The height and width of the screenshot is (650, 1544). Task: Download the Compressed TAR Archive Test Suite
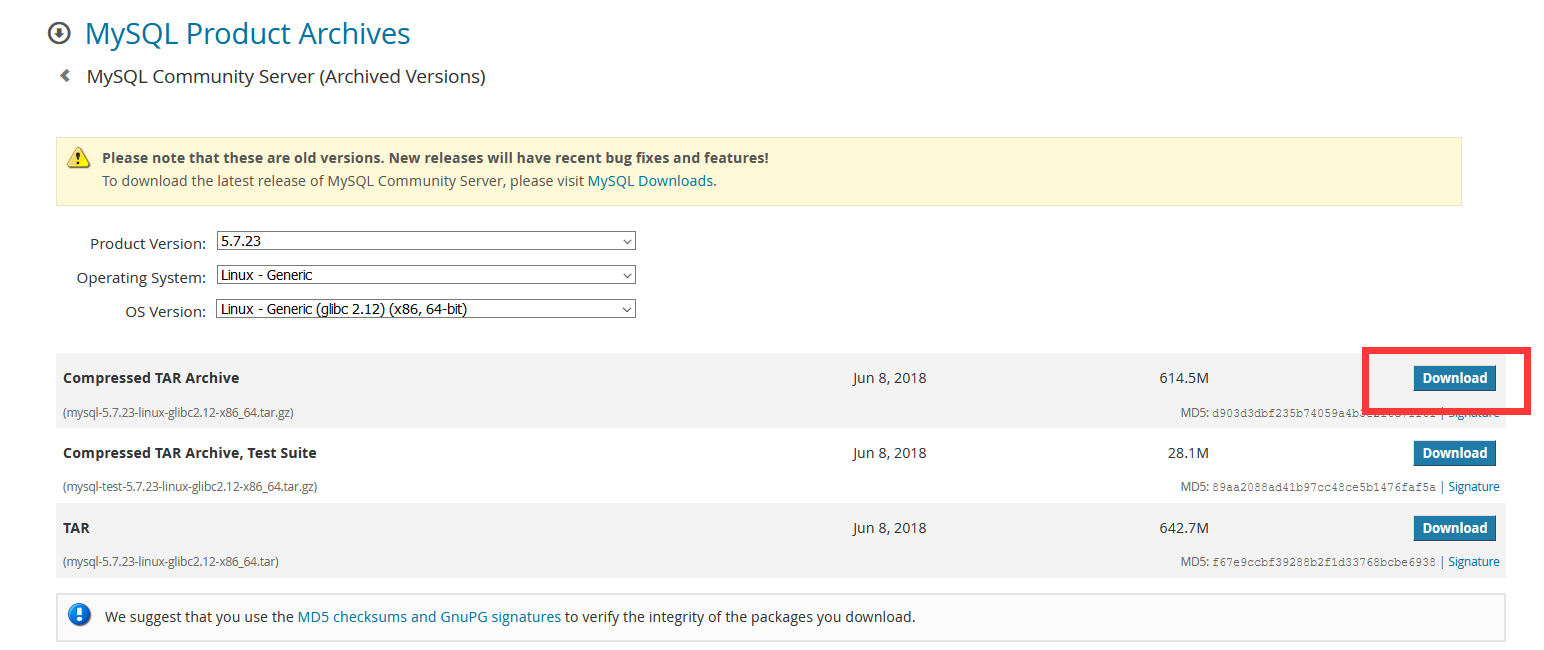tap(1454, 453)
